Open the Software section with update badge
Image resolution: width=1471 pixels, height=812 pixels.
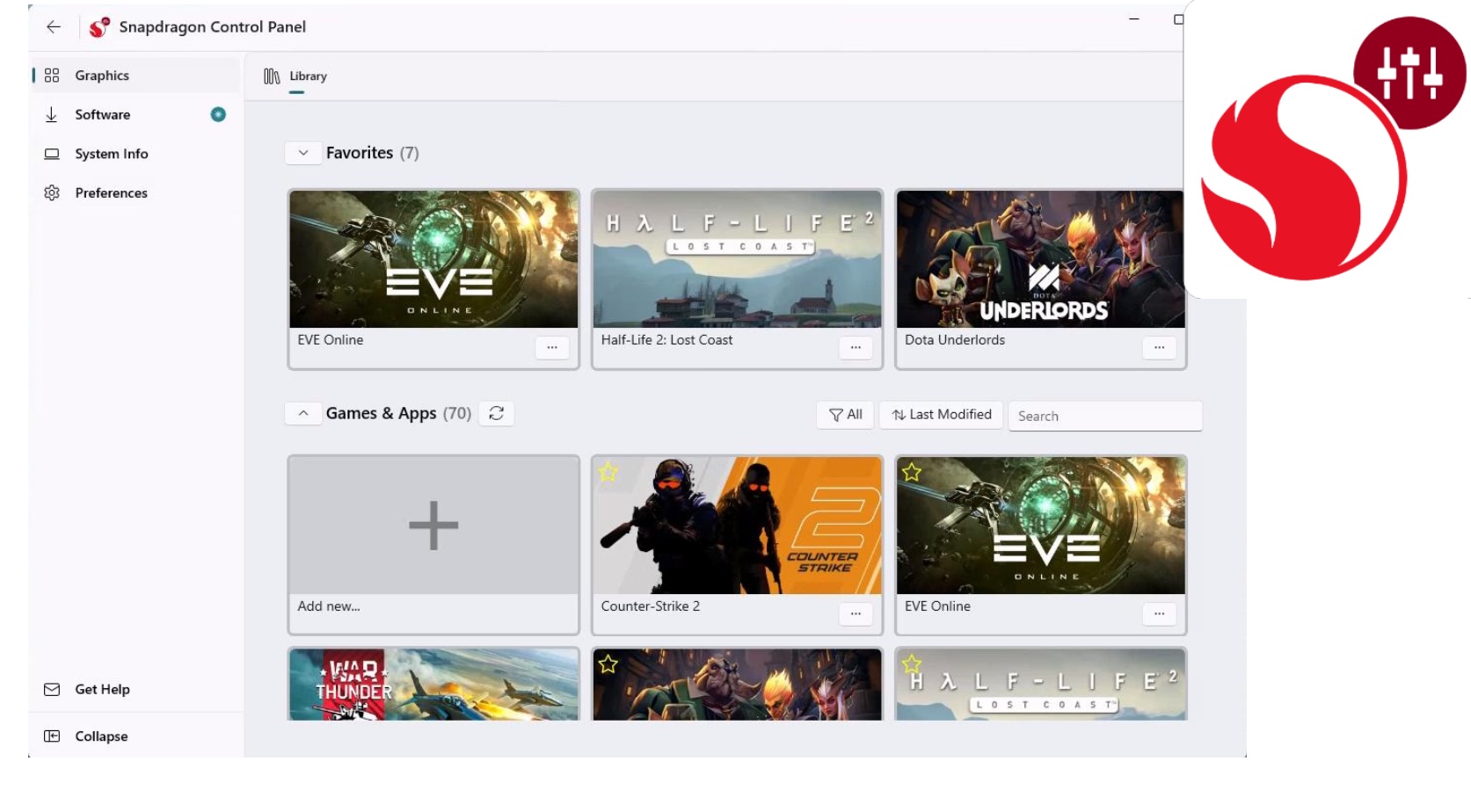102,114
